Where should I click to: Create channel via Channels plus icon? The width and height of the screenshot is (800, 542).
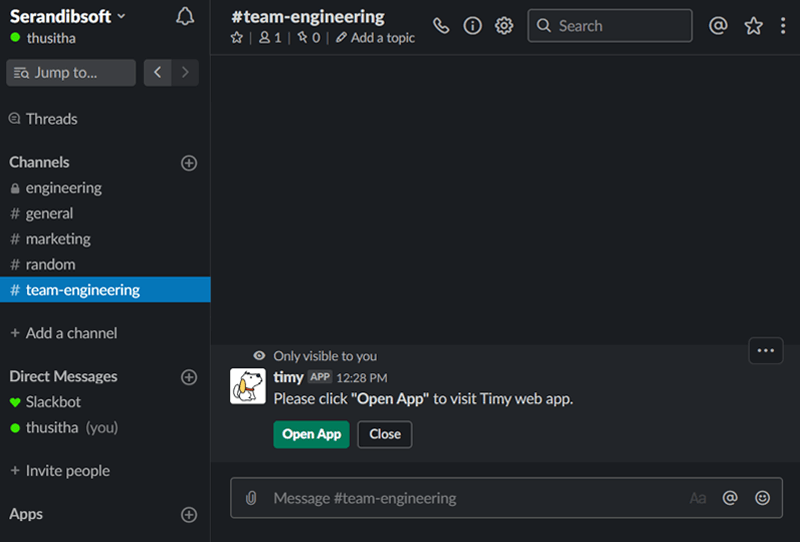(189, 163)
